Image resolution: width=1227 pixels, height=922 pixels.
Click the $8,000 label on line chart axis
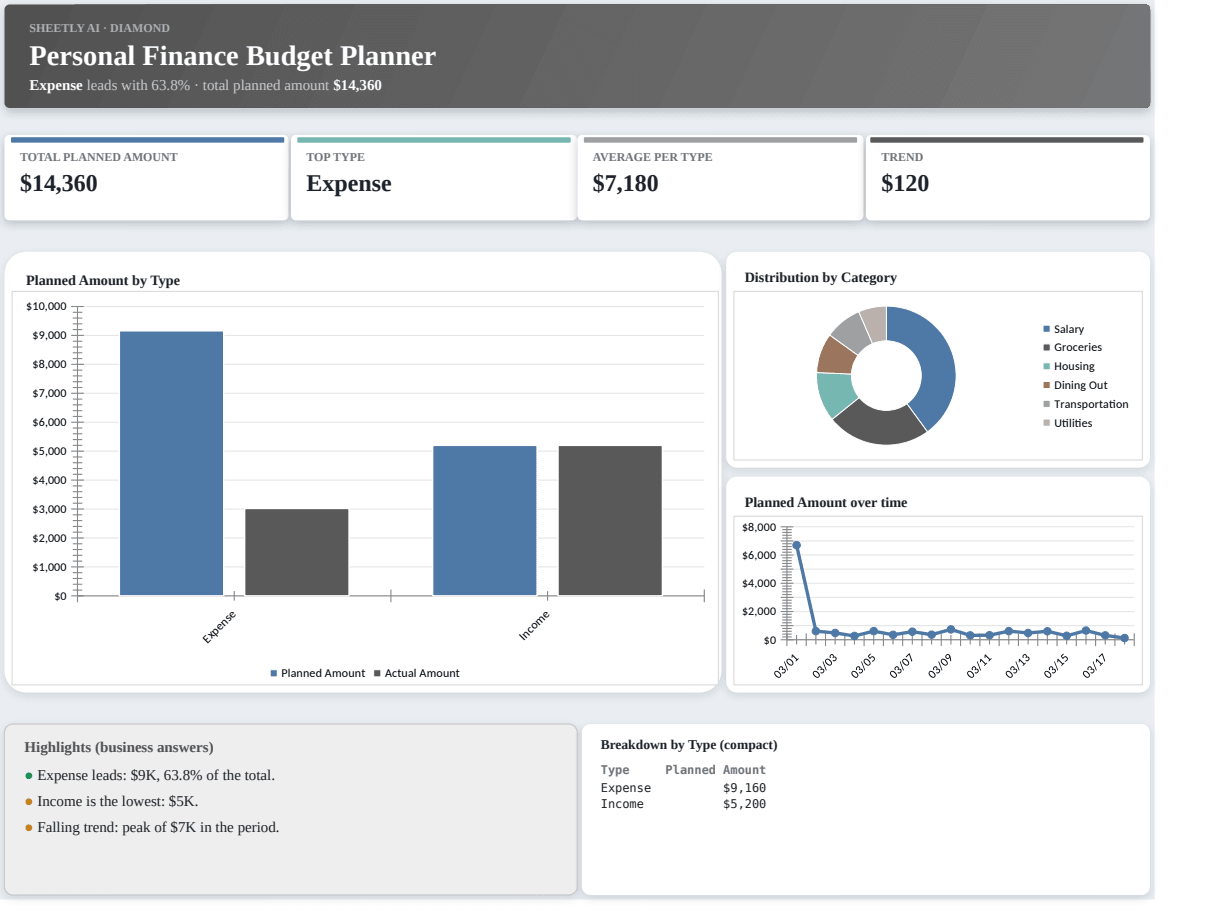click(759, 527)
